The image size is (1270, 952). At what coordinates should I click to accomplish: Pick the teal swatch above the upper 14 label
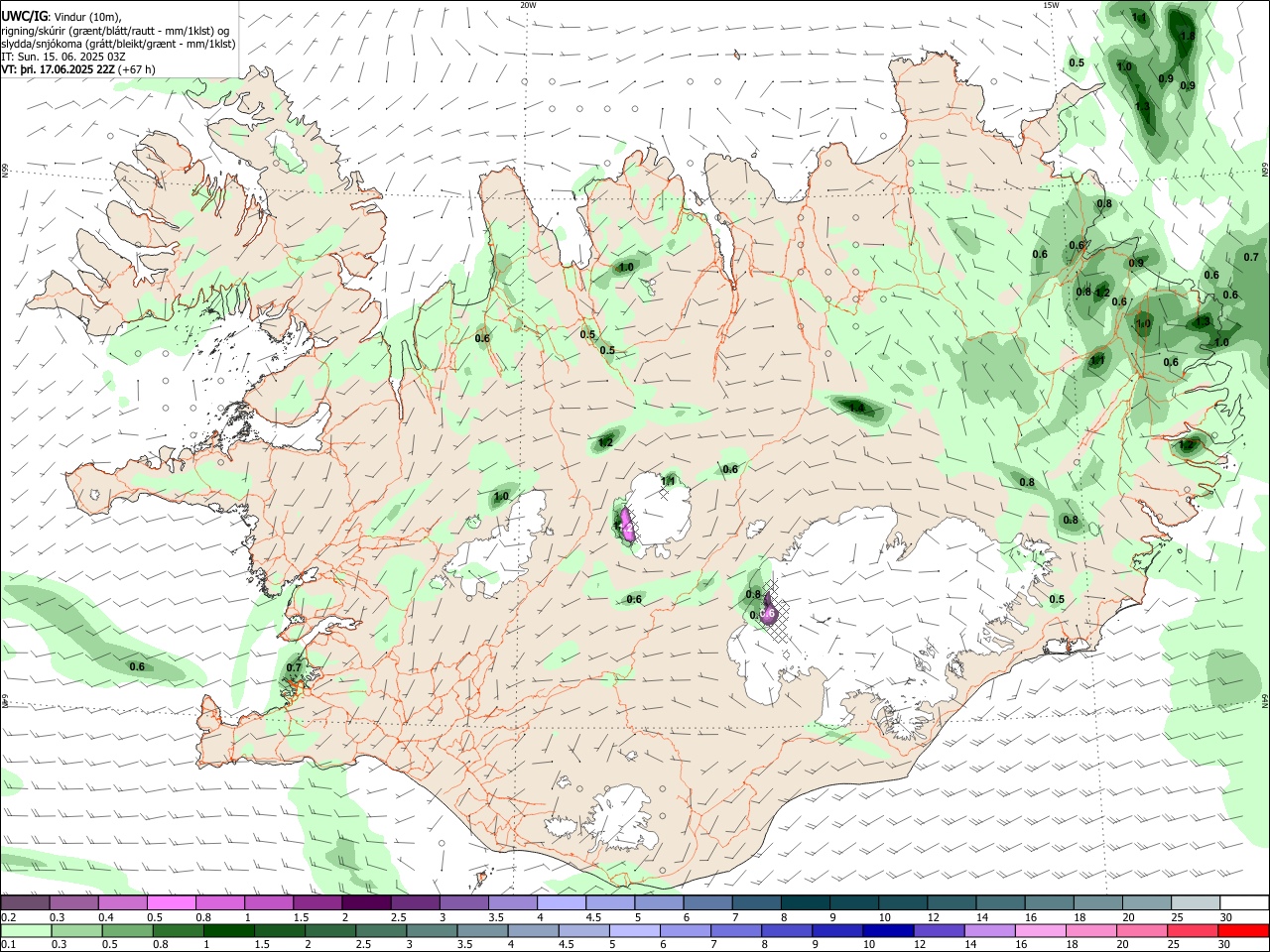pos(1000,903)
